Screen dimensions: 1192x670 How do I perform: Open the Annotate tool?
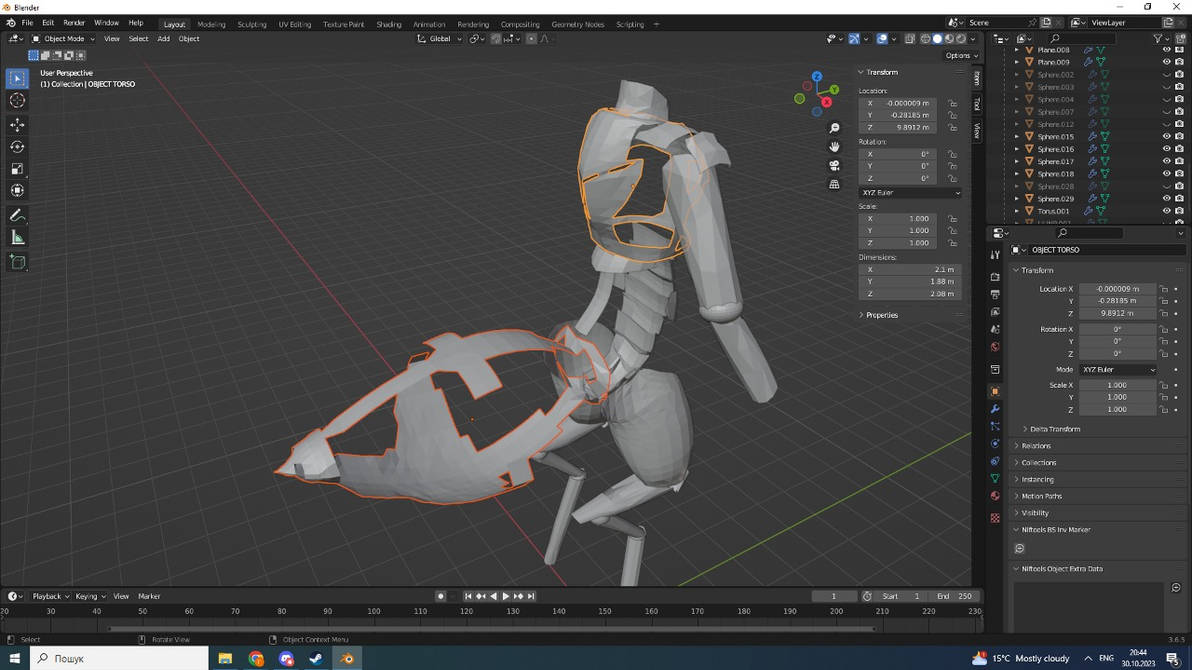[x=16, y=214]
